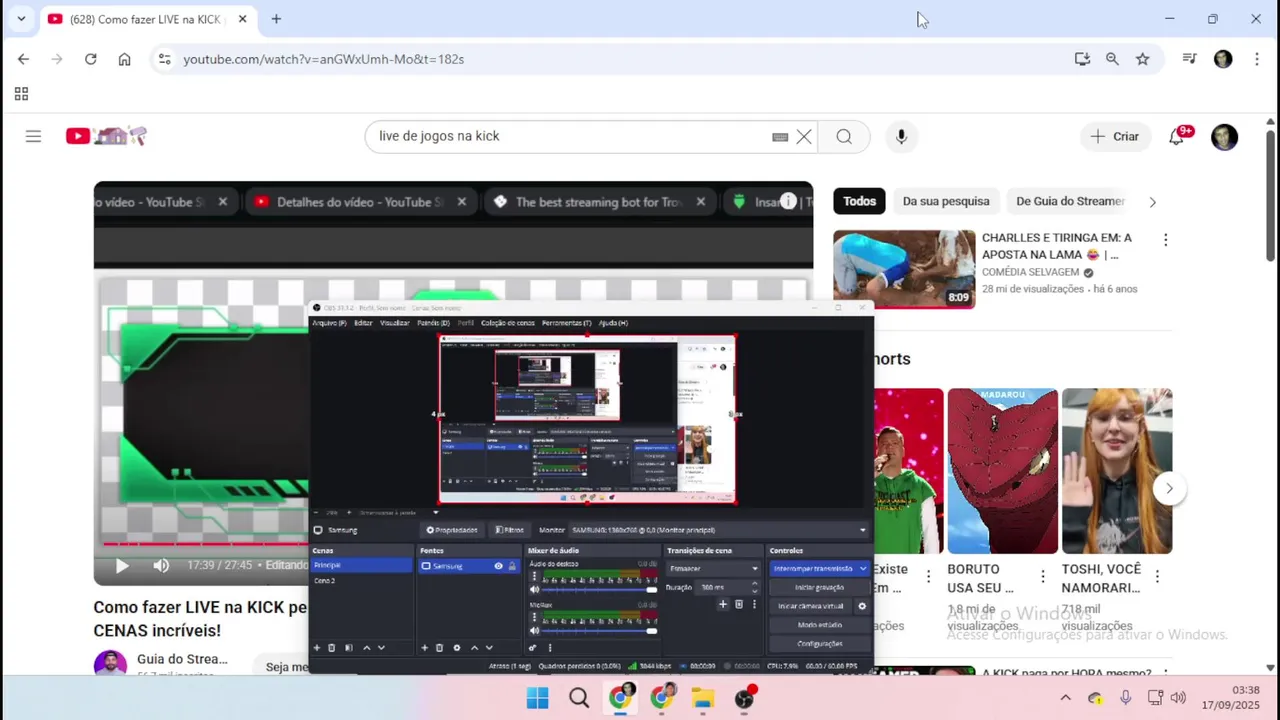
Task: Open on-screen keyboard icon in search box
Action: pos(780,137)
